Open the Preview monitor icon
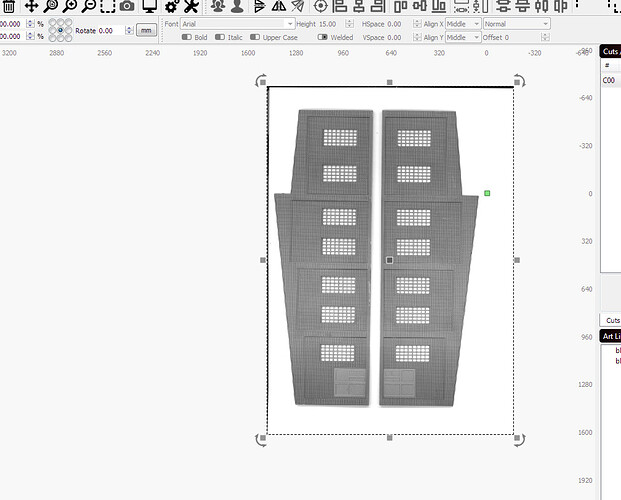The width and height of the screenshot is (621, 500). (150, 6)
